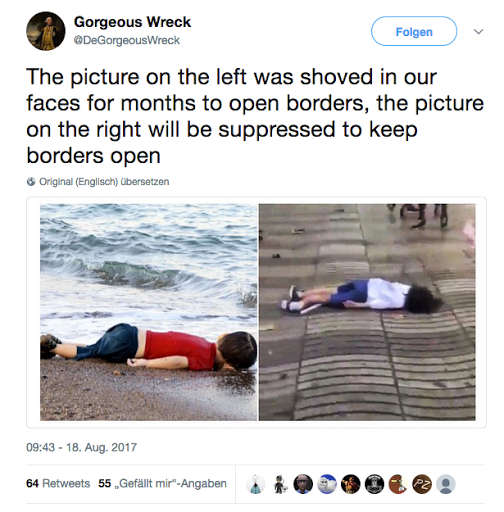
Task: View the 64 Retweets list
Action: [58, 483]
